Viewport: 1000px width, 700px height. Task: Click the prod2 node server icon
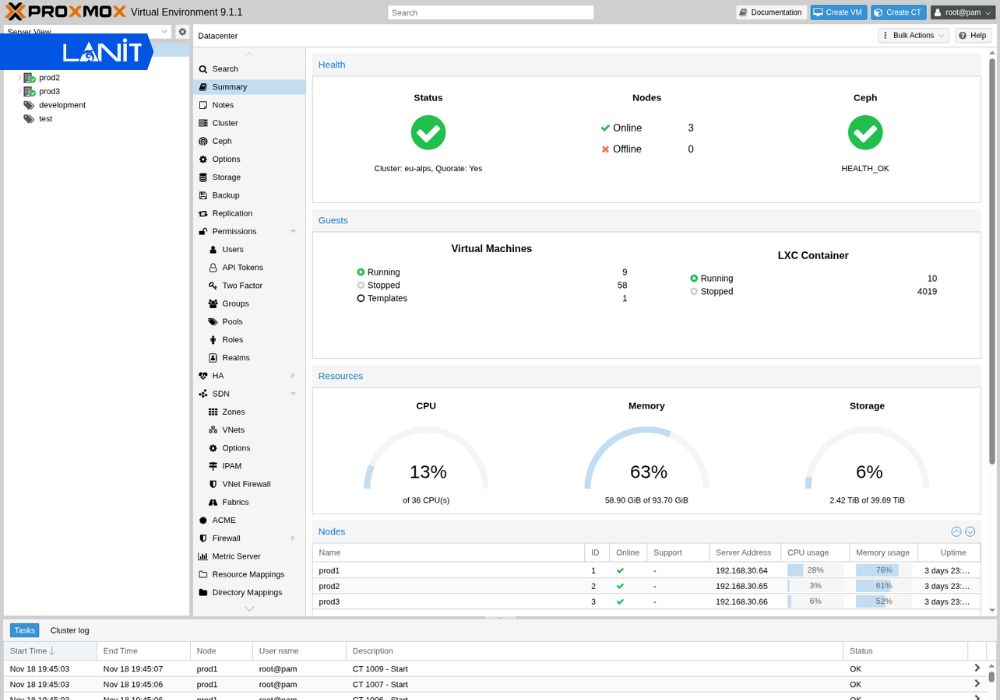[30, 77]
